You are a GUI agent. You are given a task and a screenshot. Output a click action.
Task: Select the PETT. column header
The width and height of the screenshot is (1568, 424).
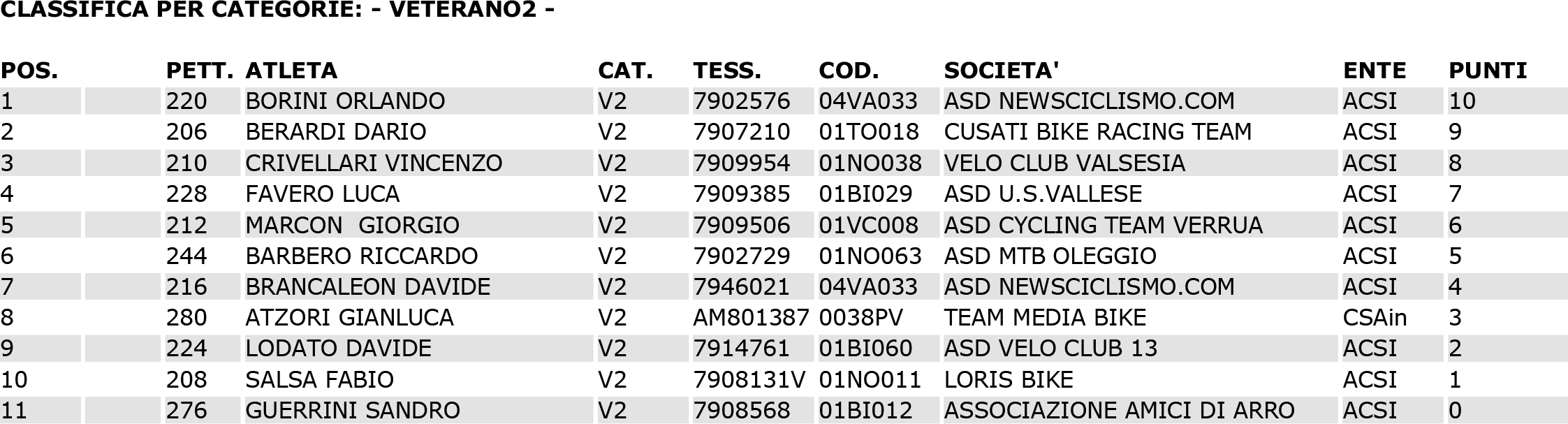tap(200, 71)
